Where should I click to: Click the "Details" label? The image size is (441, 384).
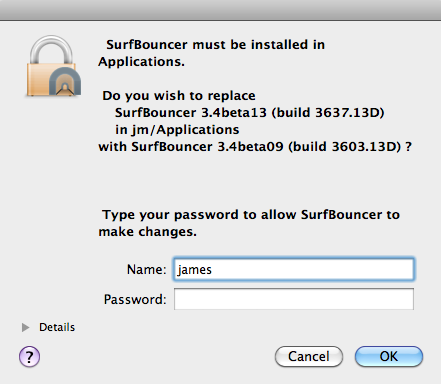pos(57,327)
